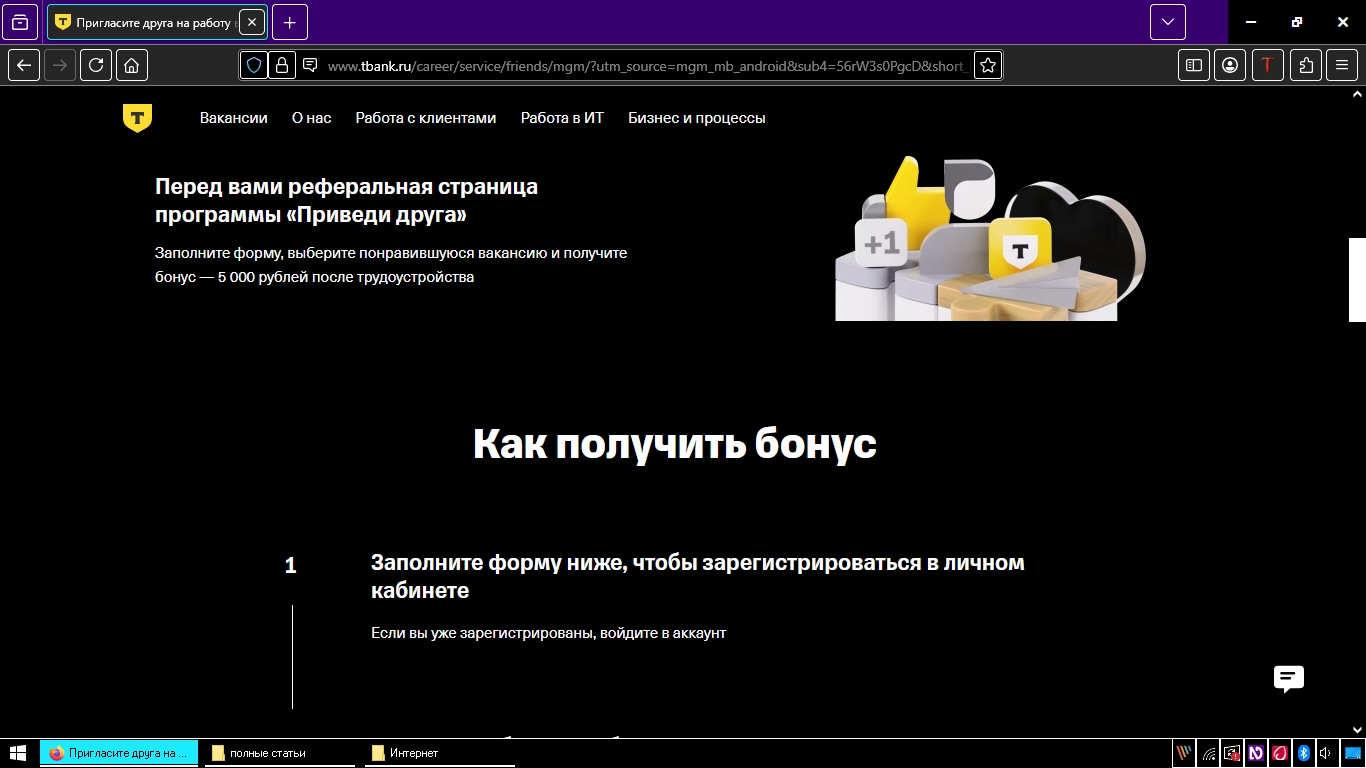Screen dimensions: 1366x768
Task: Click the red T extension icon
Action: click(1268, 65)
